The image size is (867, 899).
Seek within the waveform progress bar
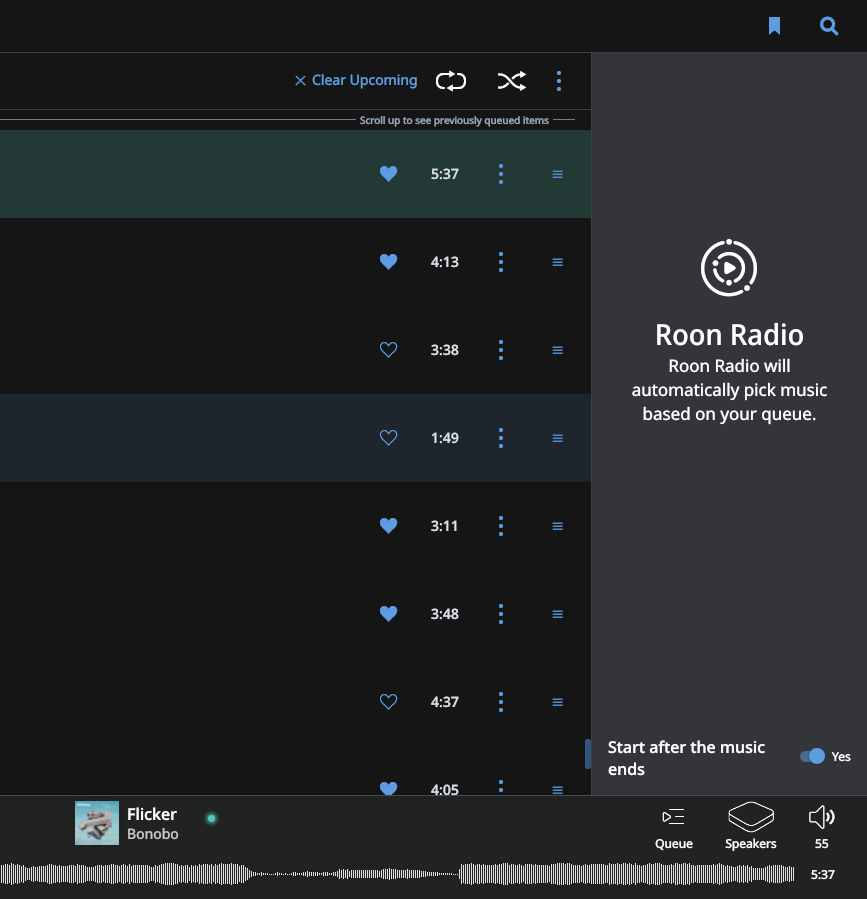pos(397,874)
